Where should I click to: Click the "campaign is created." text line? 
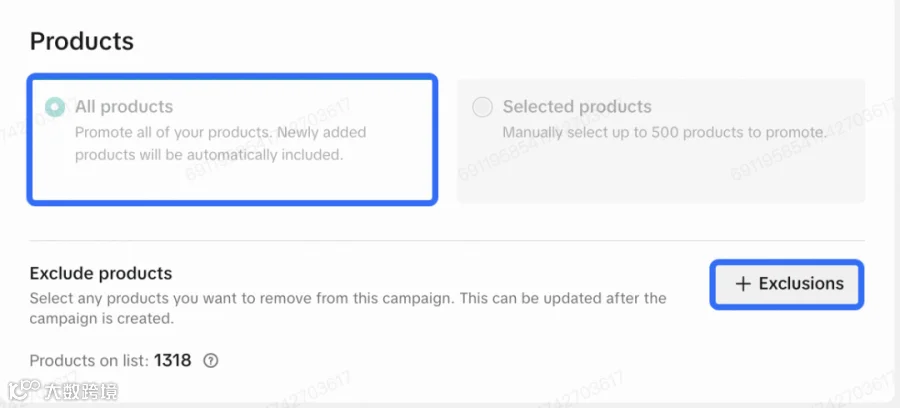click(x=102, y=319)
